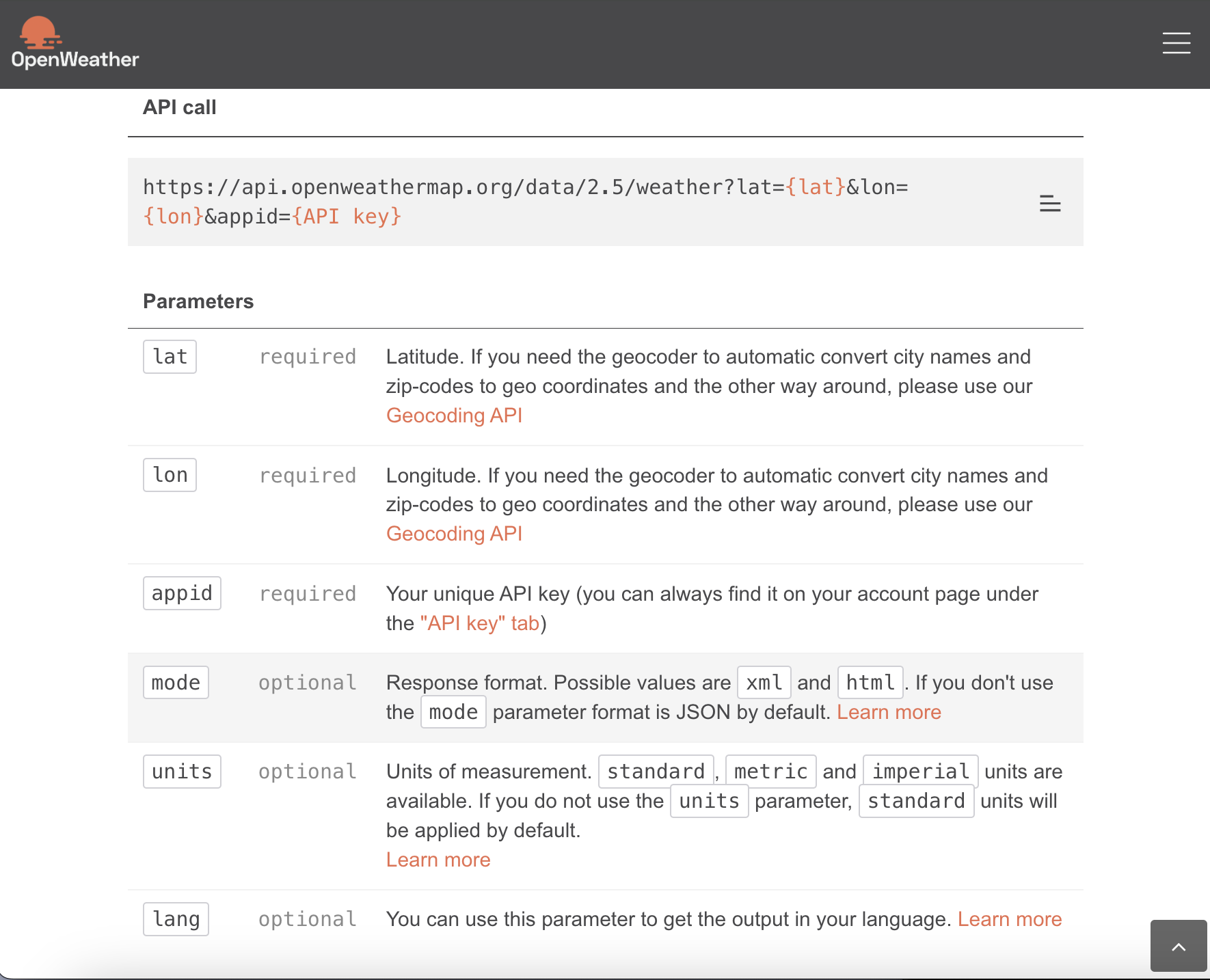Click the {lon} placeholder in URL
The height and width of the screenshot is (980, 1210).
pyautogui.click(x=173, y=217)
